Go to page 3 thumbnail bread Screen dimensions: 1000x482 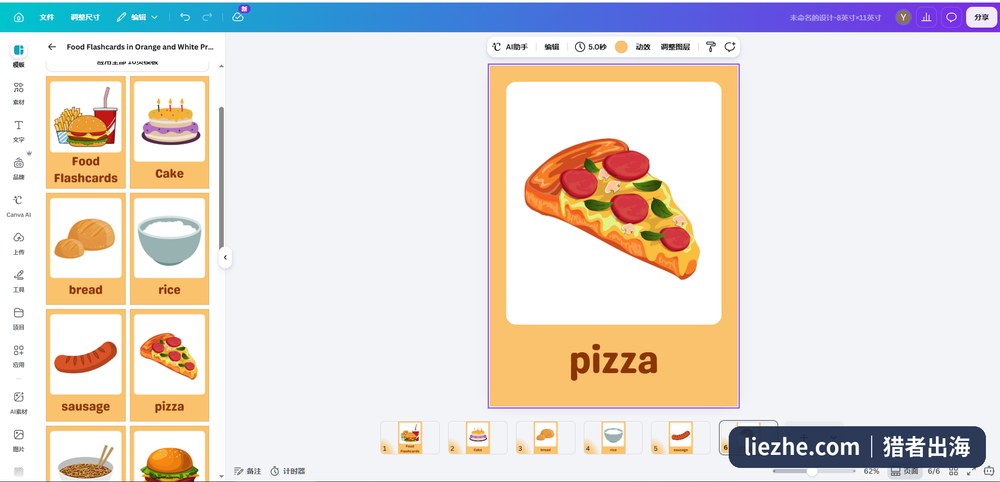(545, 437)
